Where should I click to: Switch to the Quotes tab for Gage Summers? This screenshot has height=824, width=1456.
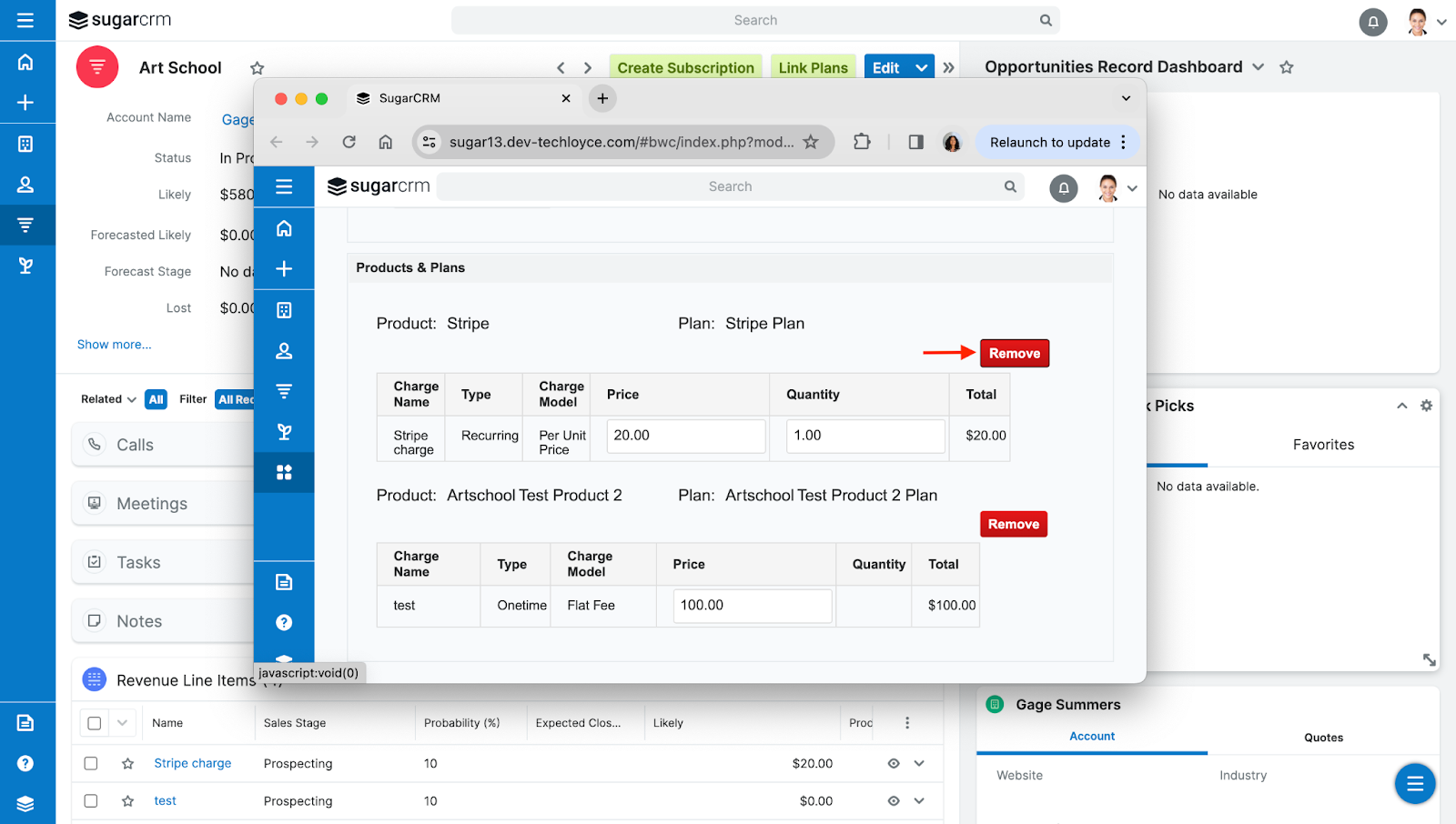click(x=1323, y=737)
